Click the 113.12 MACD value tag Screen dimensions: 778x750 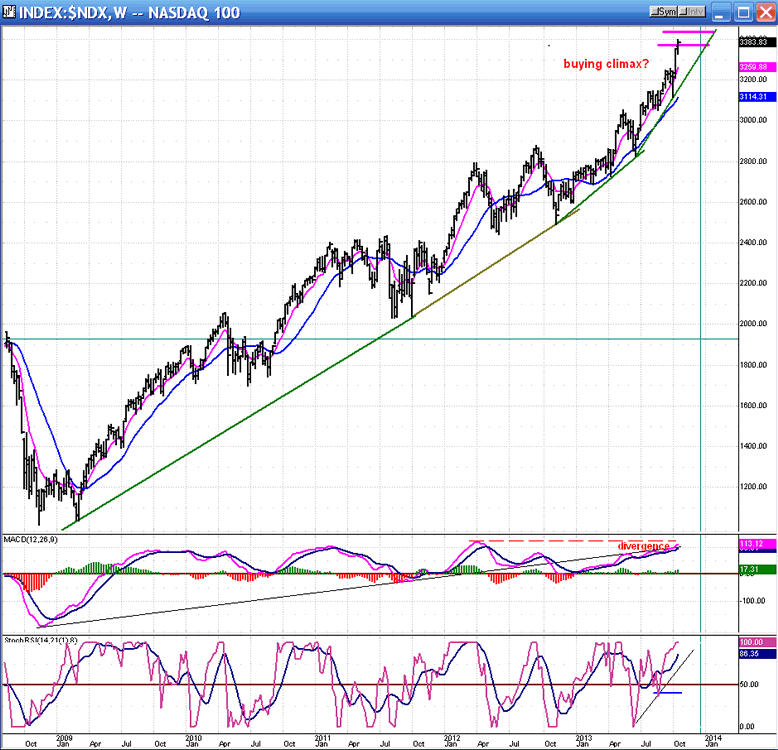coord(757,544)
